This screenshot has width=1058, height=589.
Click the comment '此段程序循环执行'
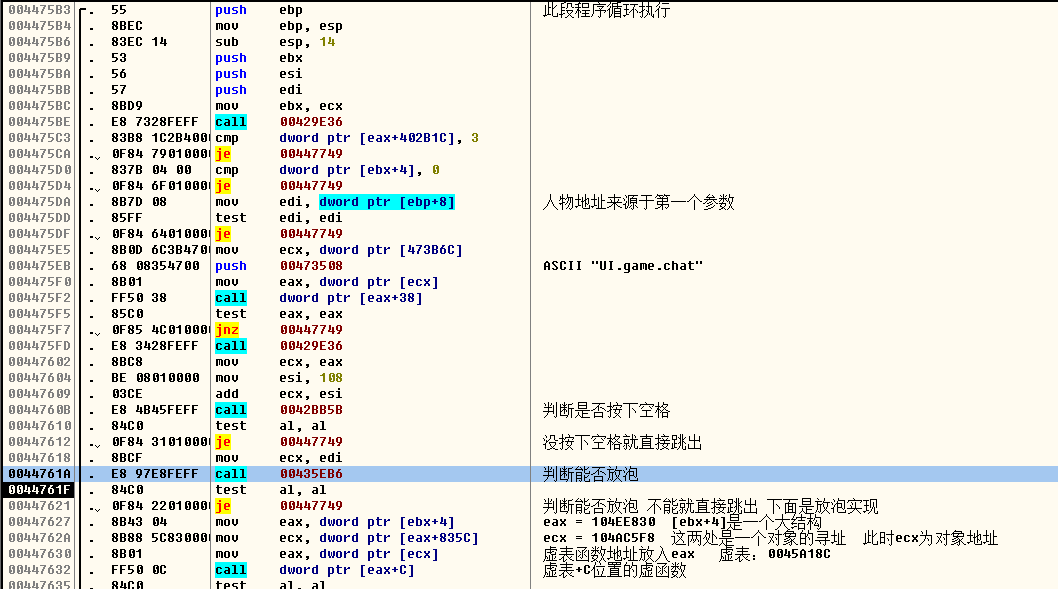tap(606, 10)
